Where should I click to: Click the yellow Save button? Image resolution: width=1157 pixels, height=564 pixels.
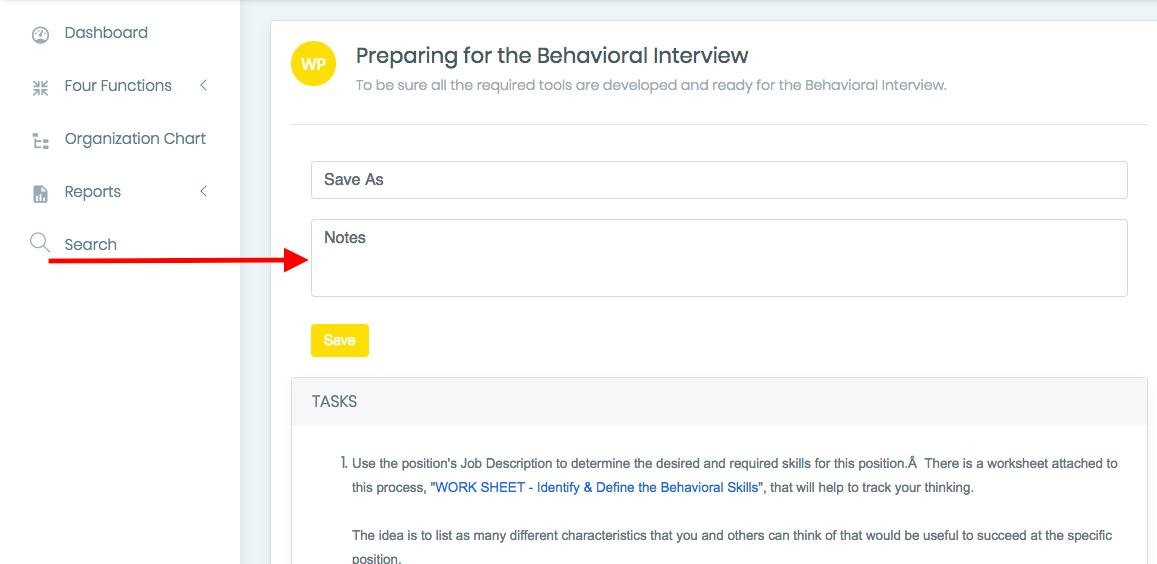coord(339,340)
